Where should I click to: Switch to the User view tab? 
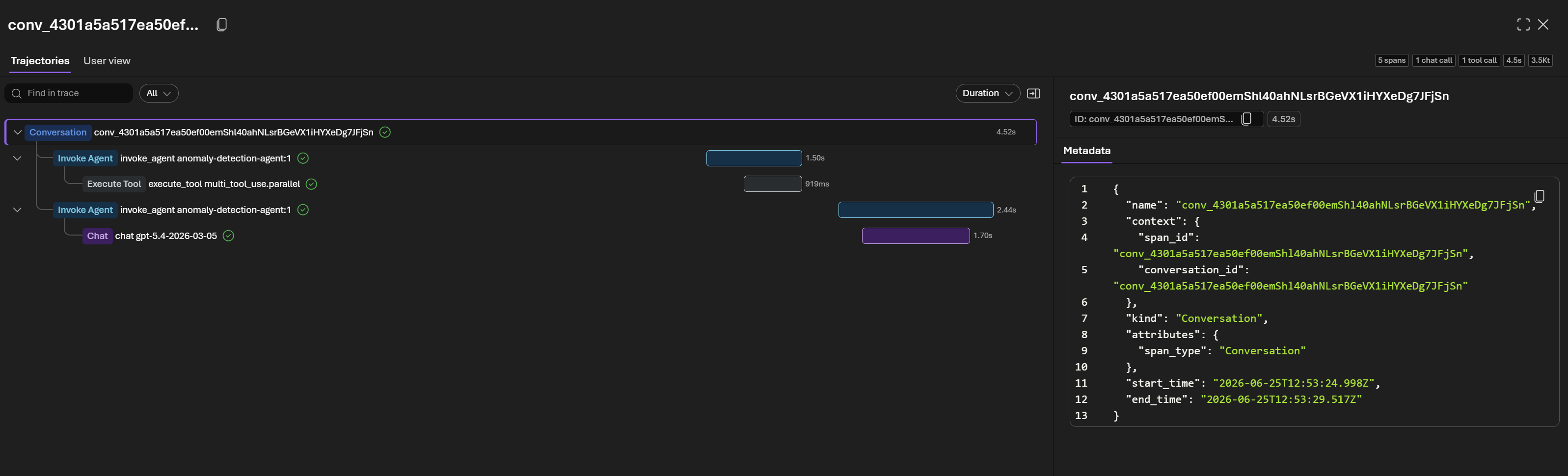point(107,61)
